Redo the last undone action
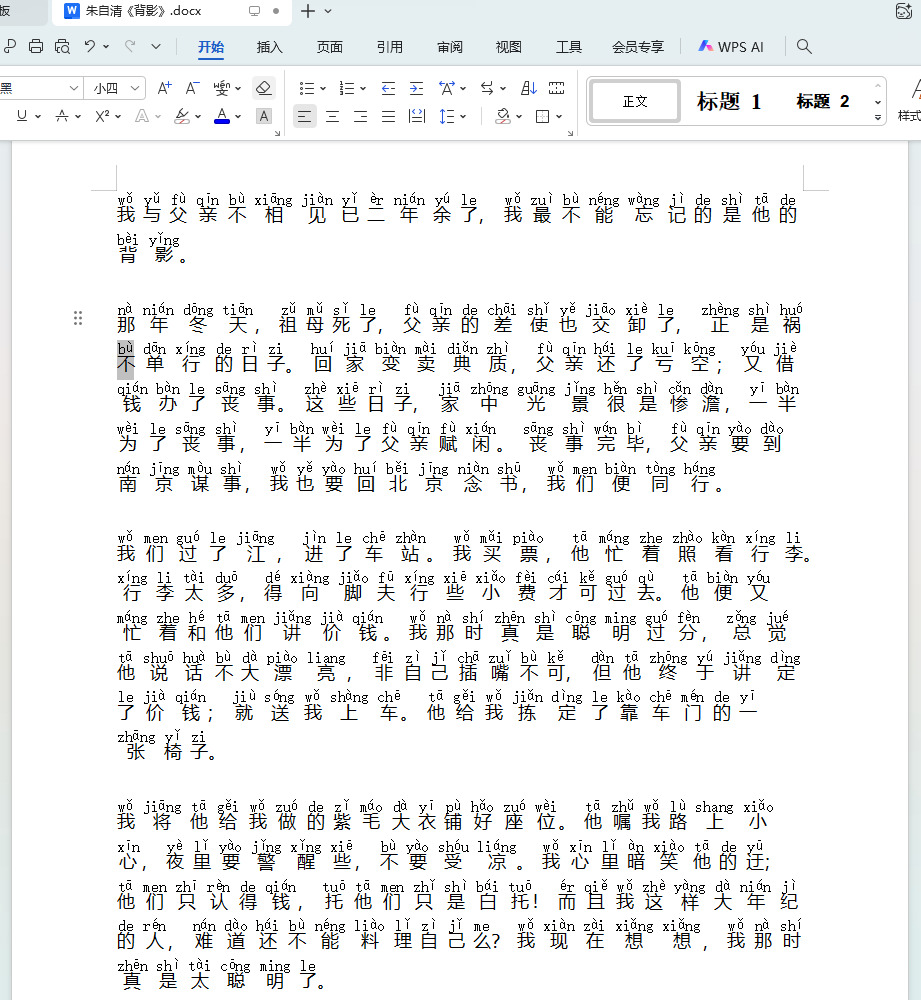Viewport: 921px width, 1000px height. click(x=130, y=46)
